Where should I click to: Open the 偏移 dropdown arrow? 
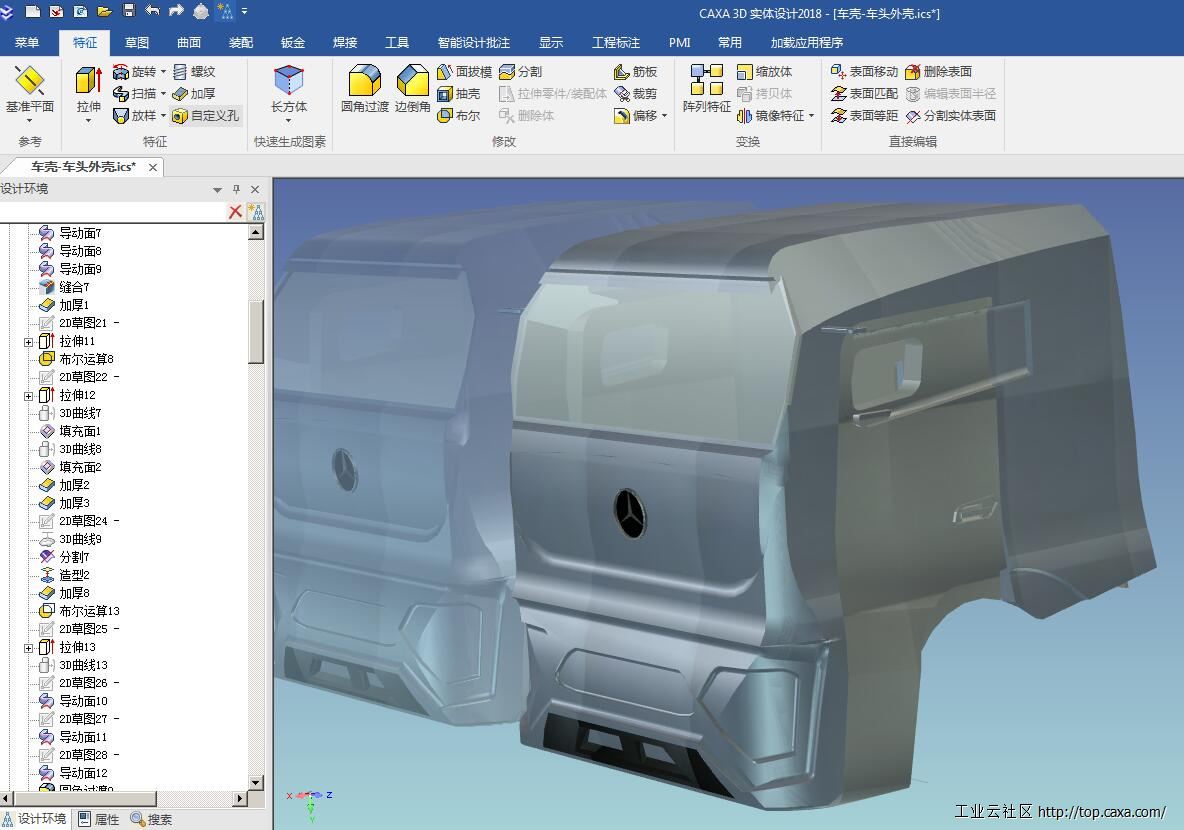(664, 116)
